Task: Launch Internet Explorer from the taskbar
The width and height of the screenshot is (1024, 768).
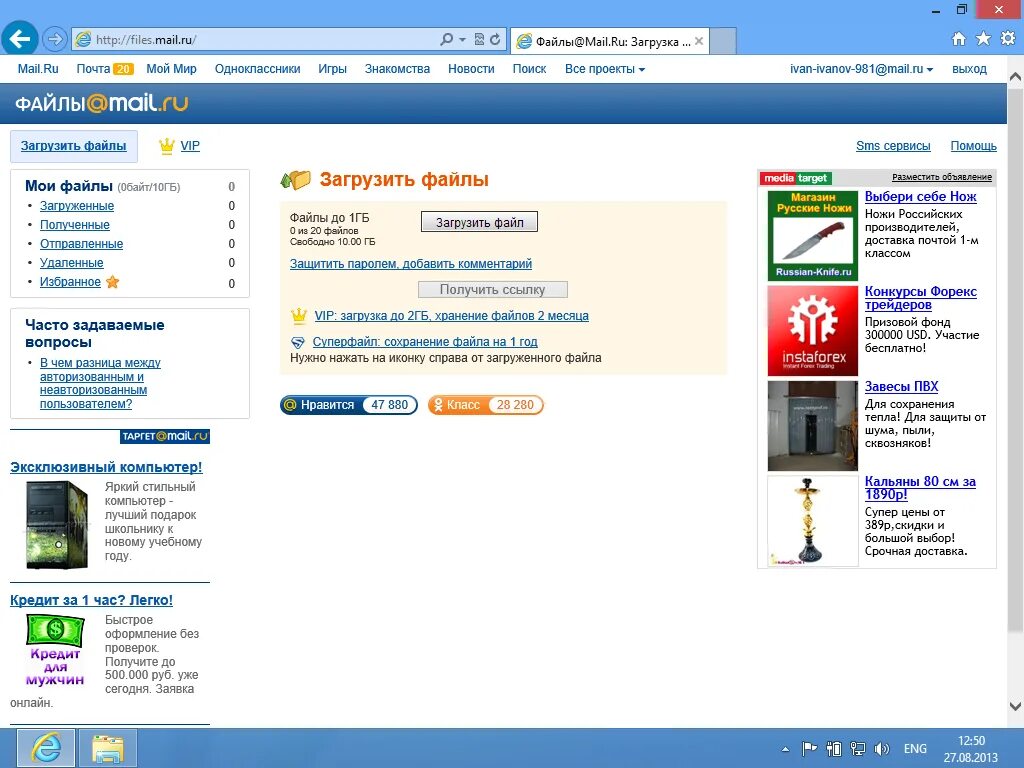Action: pyautogui.click(x=46, y=748)
